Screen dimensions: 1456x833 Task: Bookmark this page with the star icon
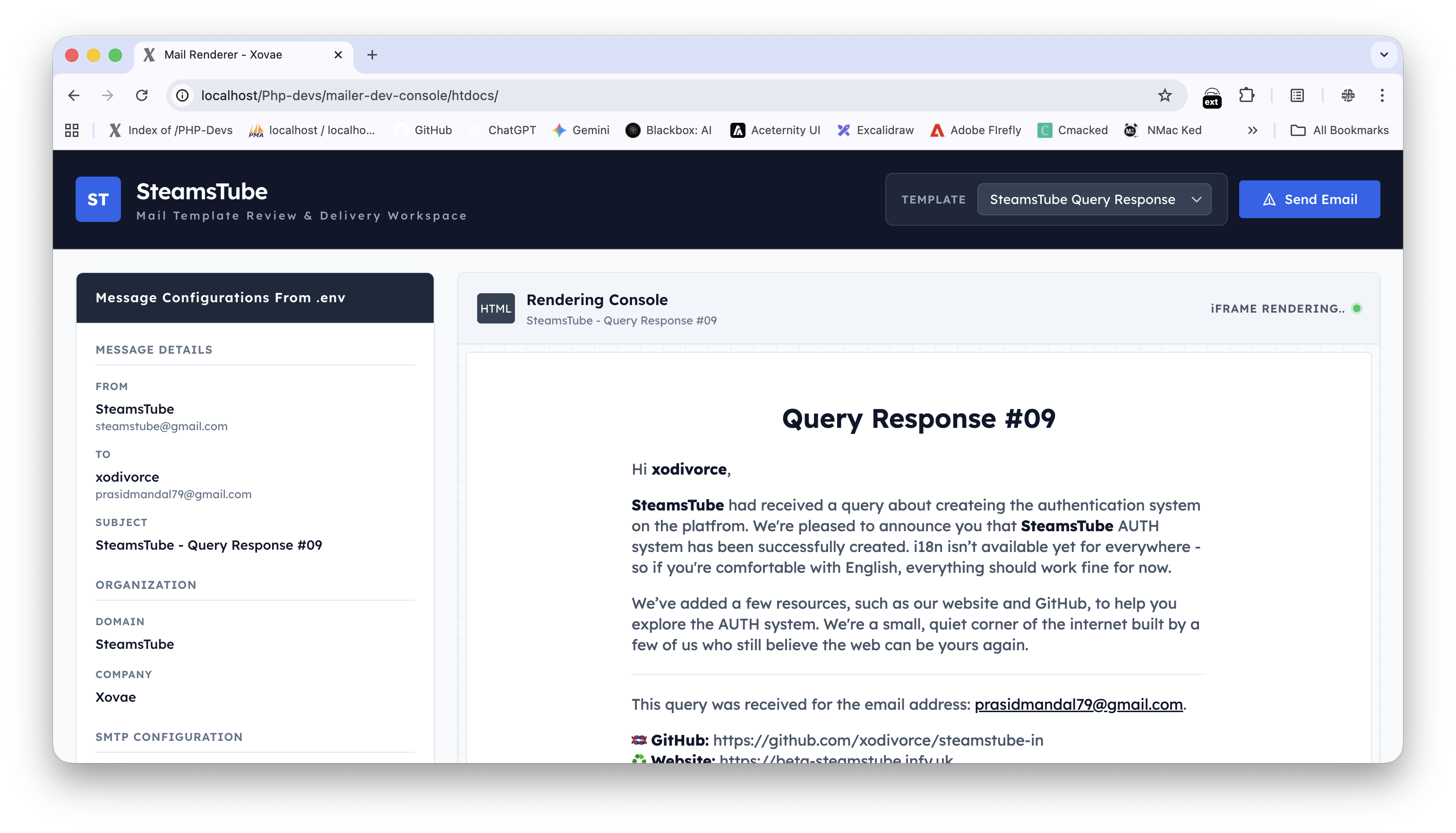point(1165,95)
